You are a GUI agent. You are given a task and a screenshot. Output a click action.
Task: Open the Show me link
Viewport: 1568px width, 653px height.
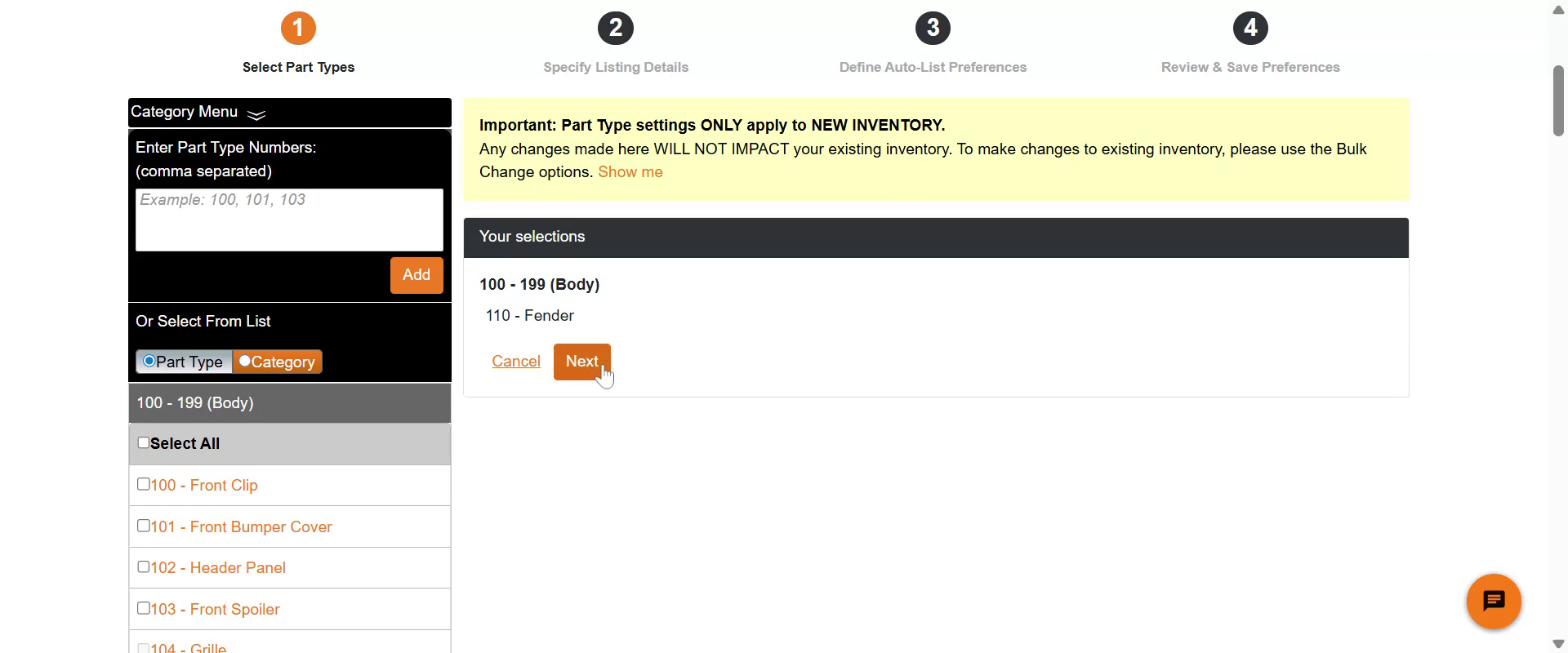(x=630, y=172)
